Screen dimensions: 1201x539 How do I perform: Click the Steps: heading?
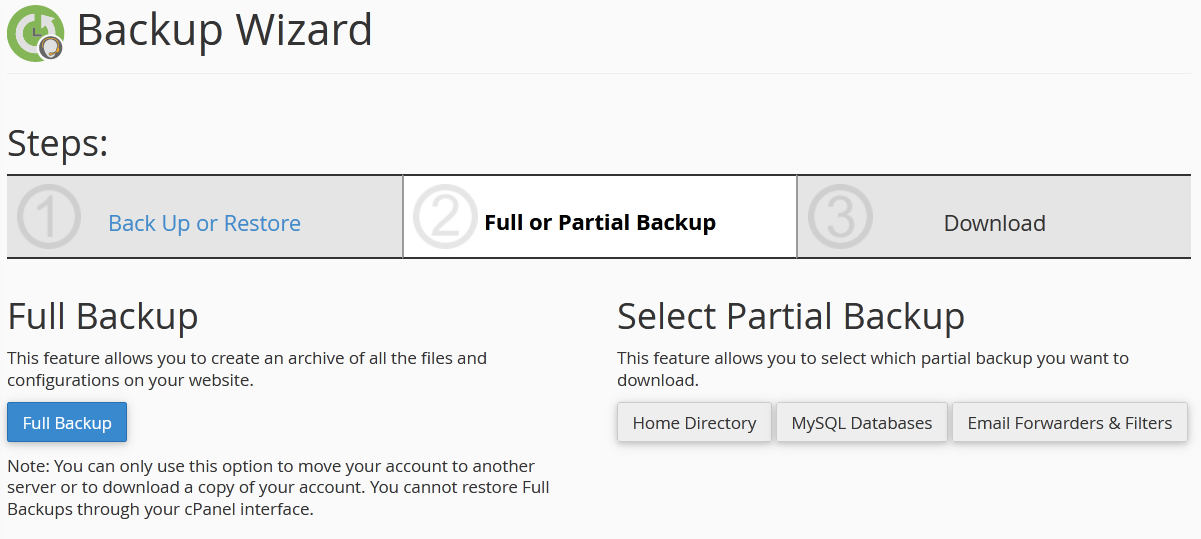point(57,144)
